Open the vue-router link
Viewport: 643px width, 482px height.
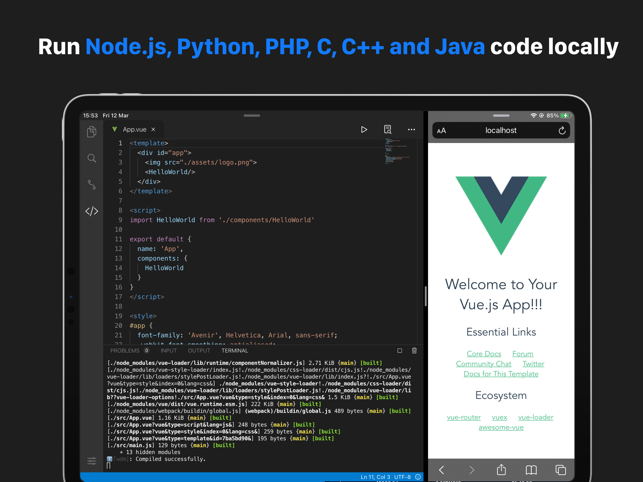(x=464, y=418)
